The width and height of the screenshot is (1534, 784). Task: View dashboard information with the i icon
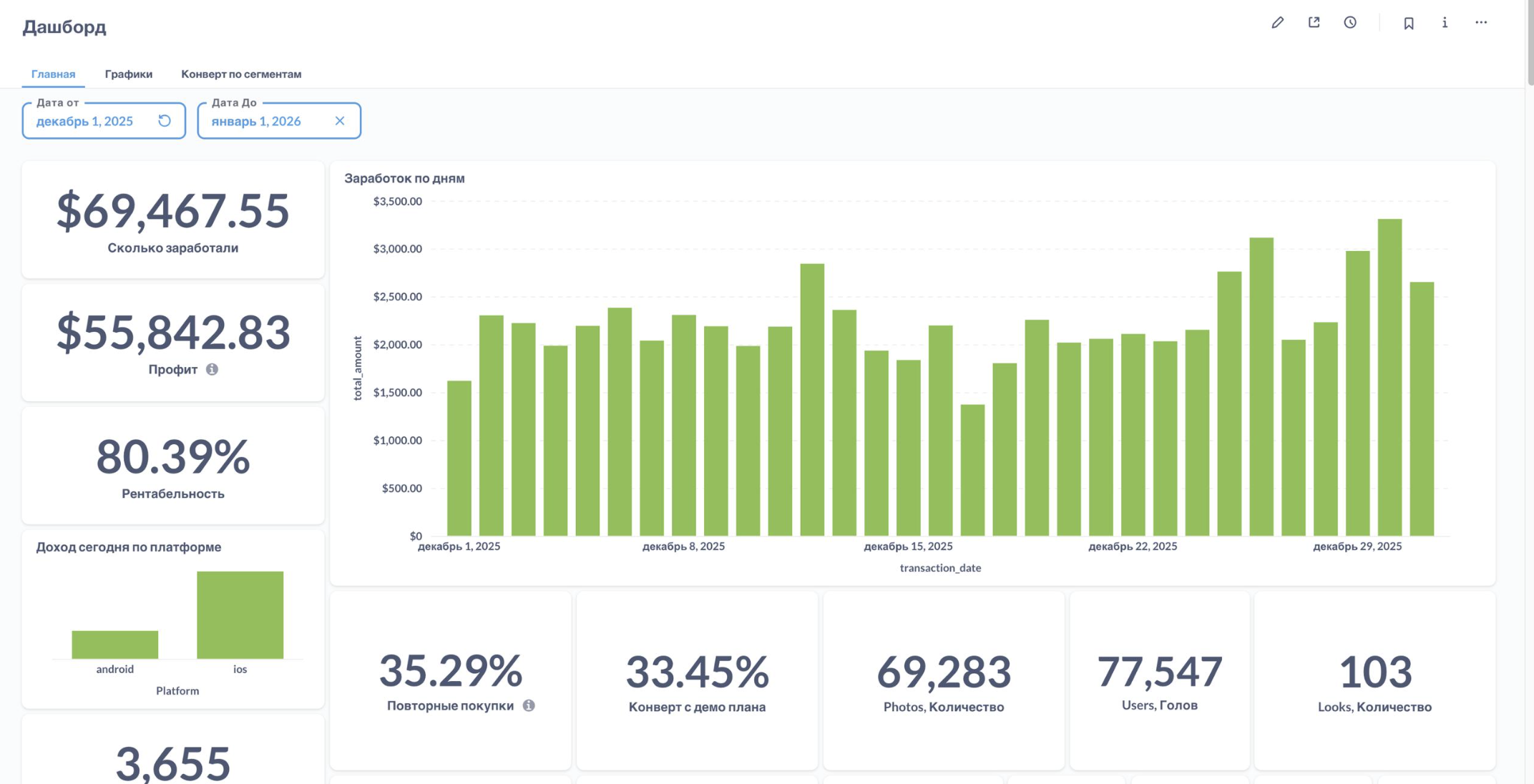(1444, 22)
